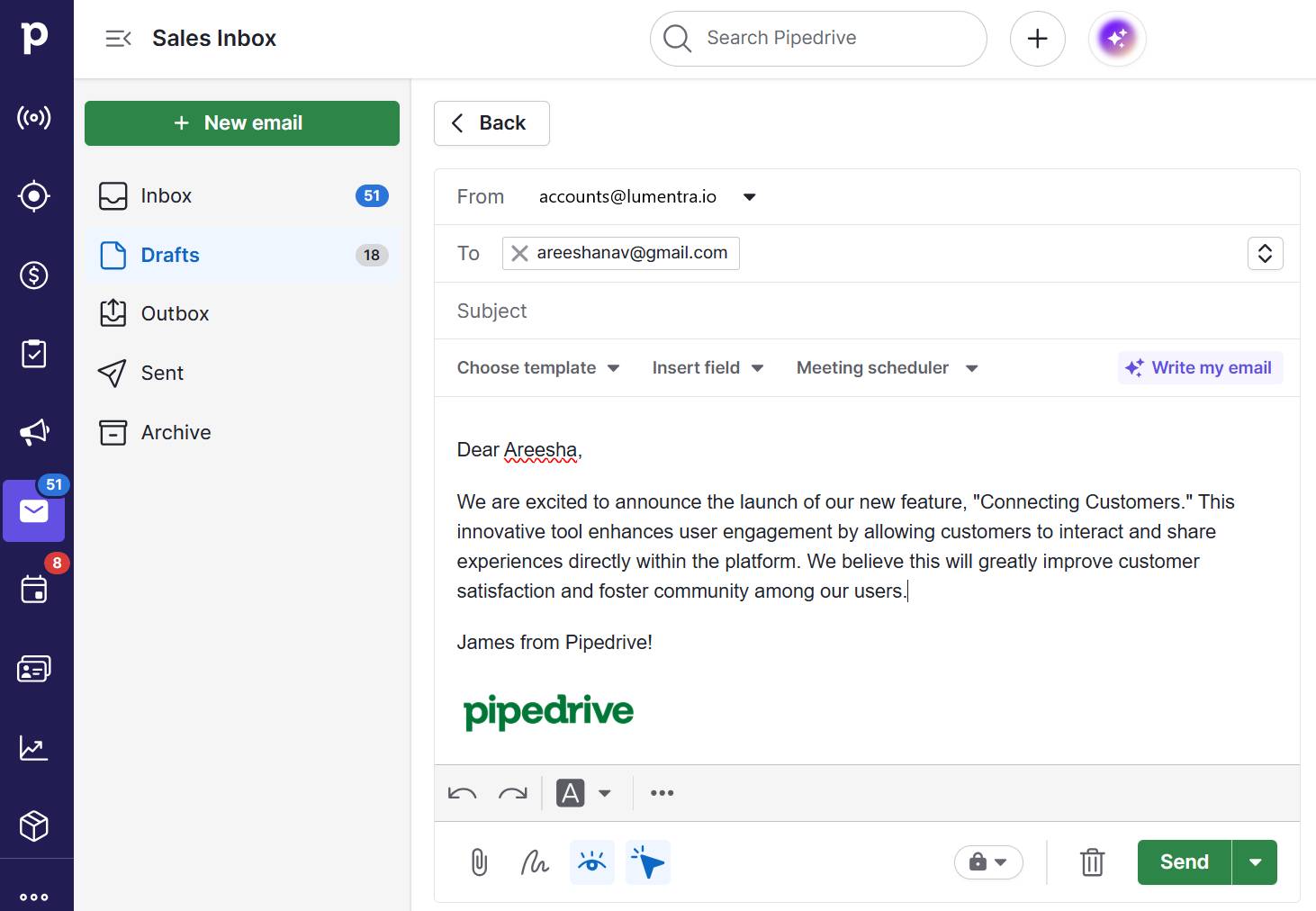Image resolution: width=1316 pixels, height=911 pixels.
Task: Collapse the Sales Inbox sidebar
Action: click(118, 38)
